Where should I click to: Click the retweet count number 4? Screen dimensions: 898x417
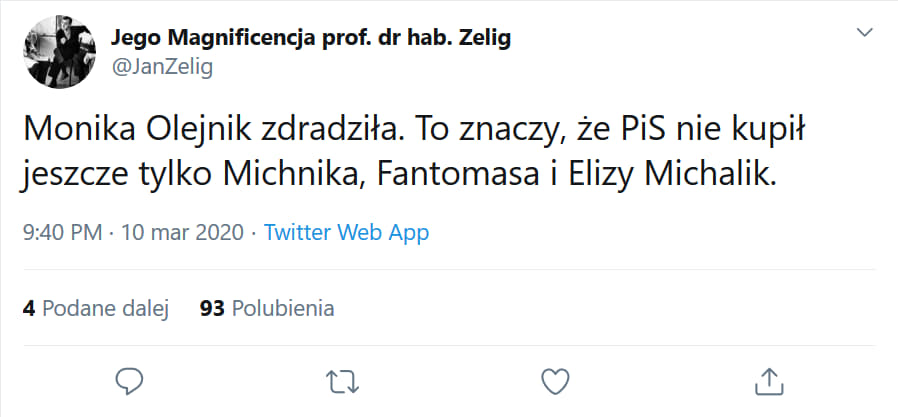tap(29, 308)
